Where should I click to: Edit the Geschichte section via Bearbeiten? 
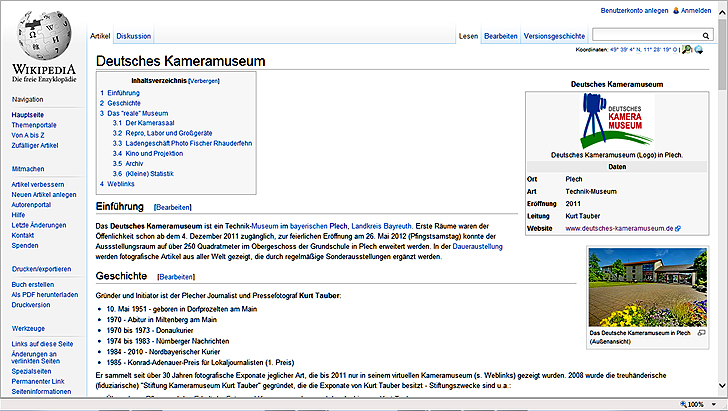tap(176, 277)
